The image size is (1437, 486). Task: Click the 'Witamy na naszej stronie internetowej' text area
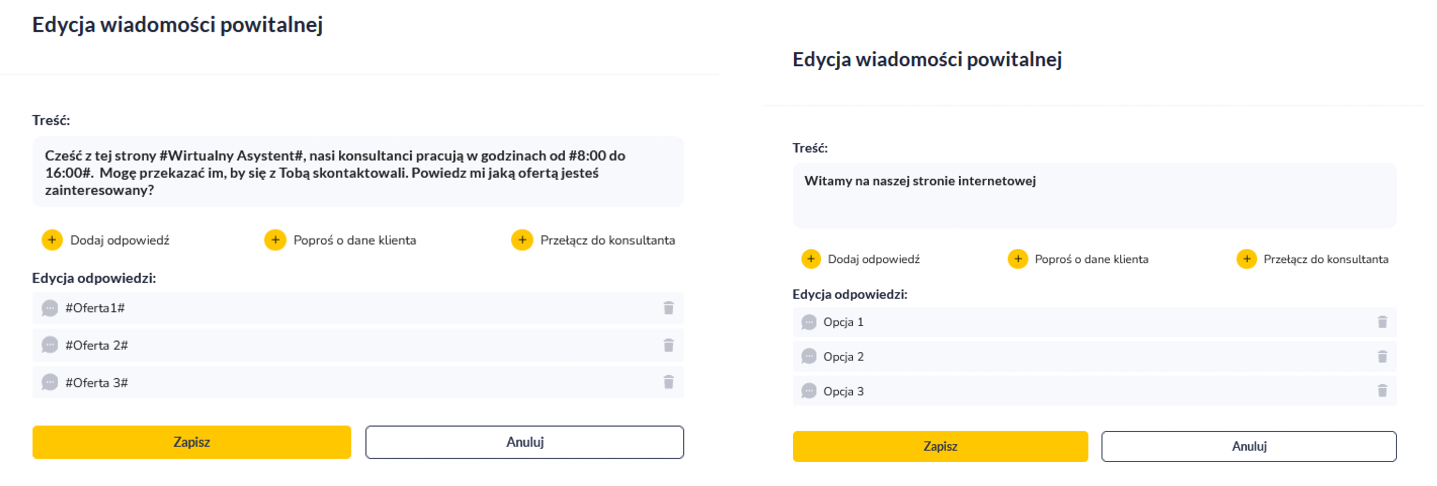(1094, 196)
